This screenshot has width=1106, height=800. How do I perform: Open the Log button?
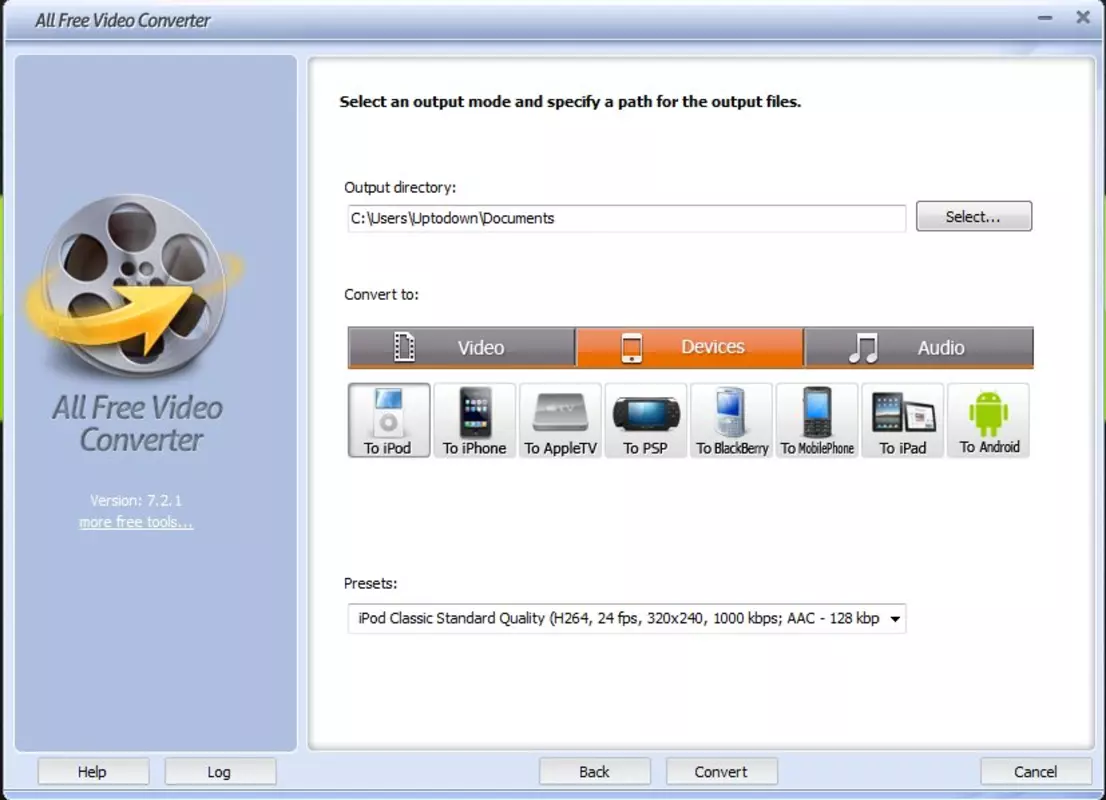[x=220, y=772]
